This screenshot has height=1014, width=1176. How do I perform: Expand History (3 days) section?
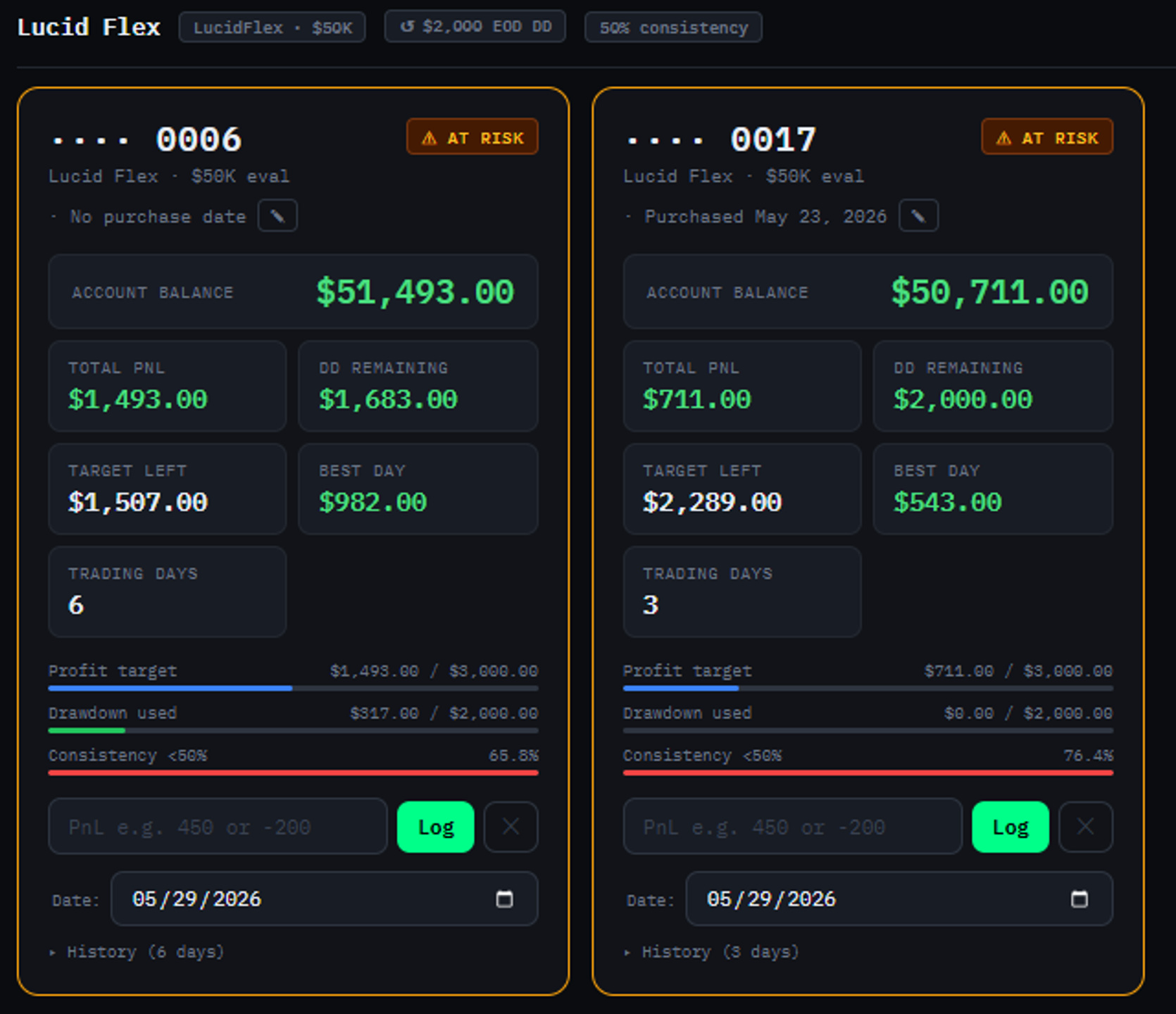click(x=711, y=952)
